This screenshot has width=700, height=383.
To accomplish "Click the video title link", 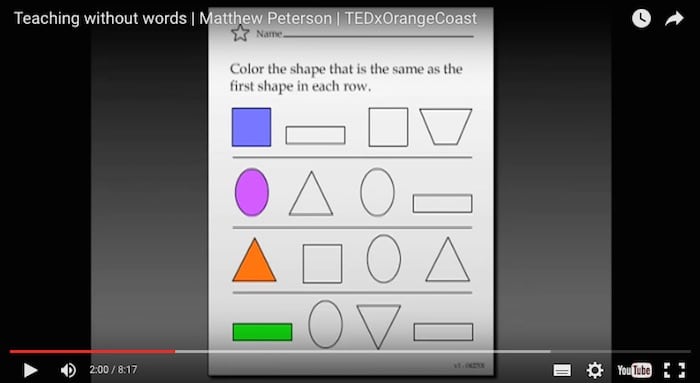I will 246,18.
